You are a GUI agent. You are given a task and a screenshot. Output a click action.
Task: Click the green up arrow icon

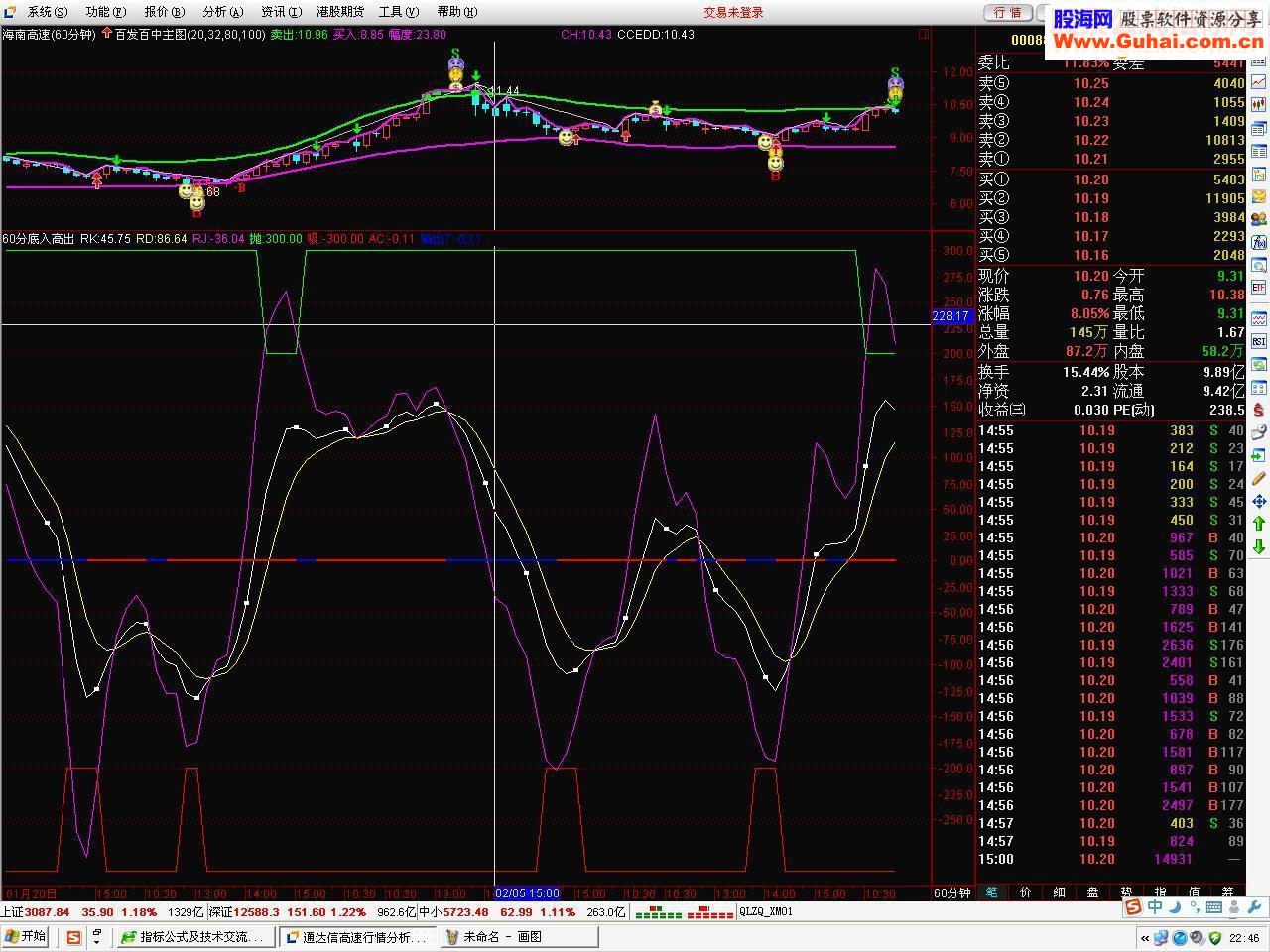pyautogui.click(x=1258, y=524)
